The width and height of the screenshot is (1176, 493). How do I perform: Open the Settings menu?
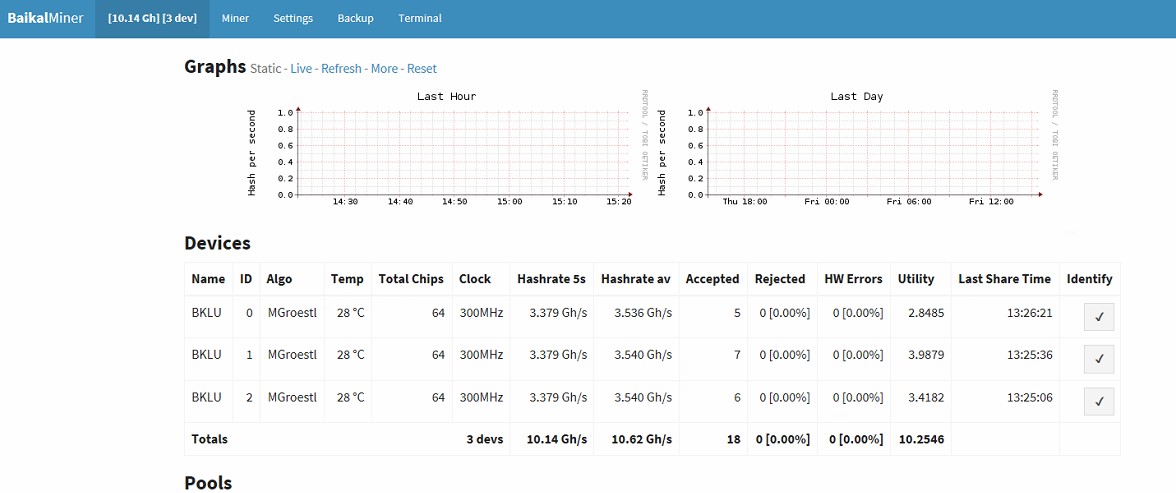[x=293, y=18]
